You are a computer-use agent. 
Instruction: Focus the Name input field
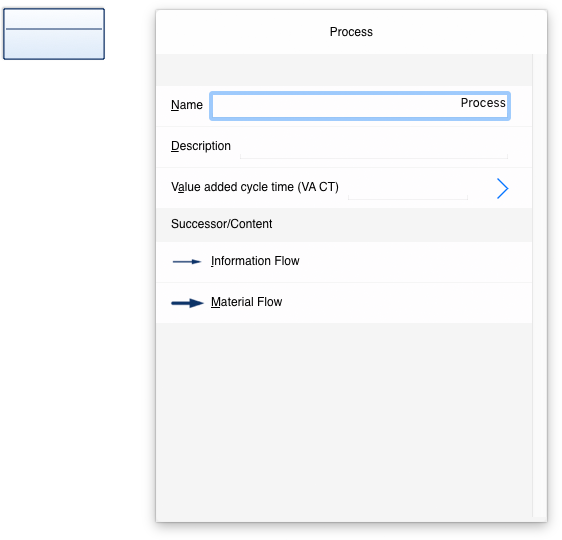click(x=360, y=106)
